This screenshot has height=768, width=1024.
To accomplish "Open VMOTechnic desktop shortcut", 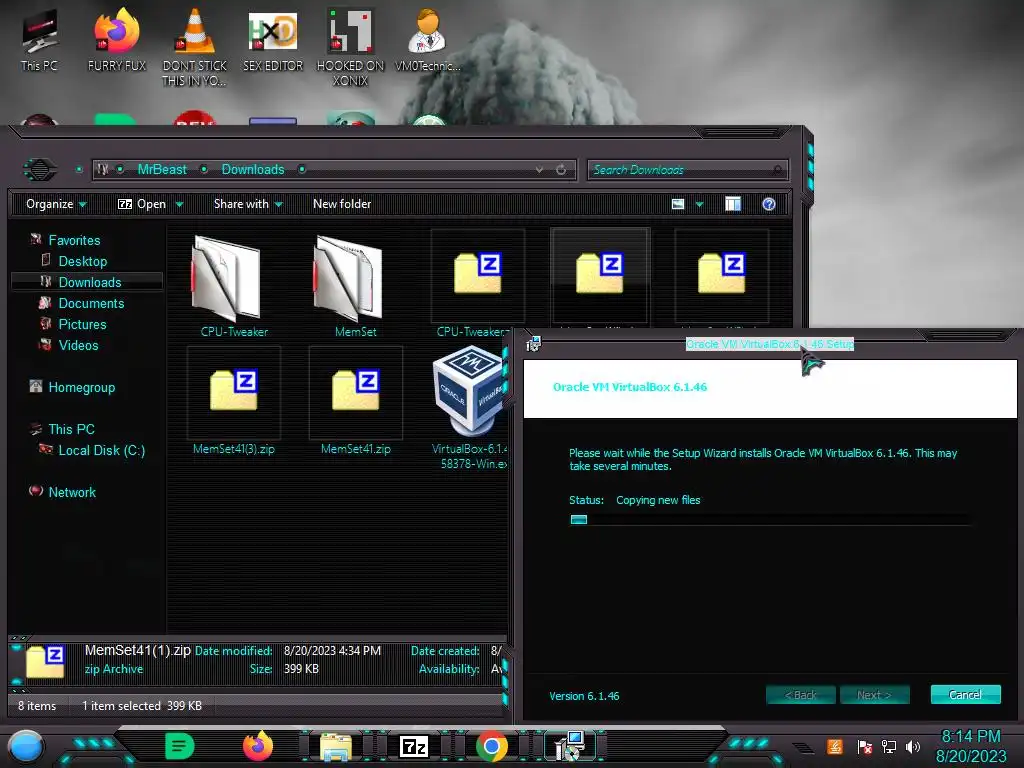I will 428,41.
